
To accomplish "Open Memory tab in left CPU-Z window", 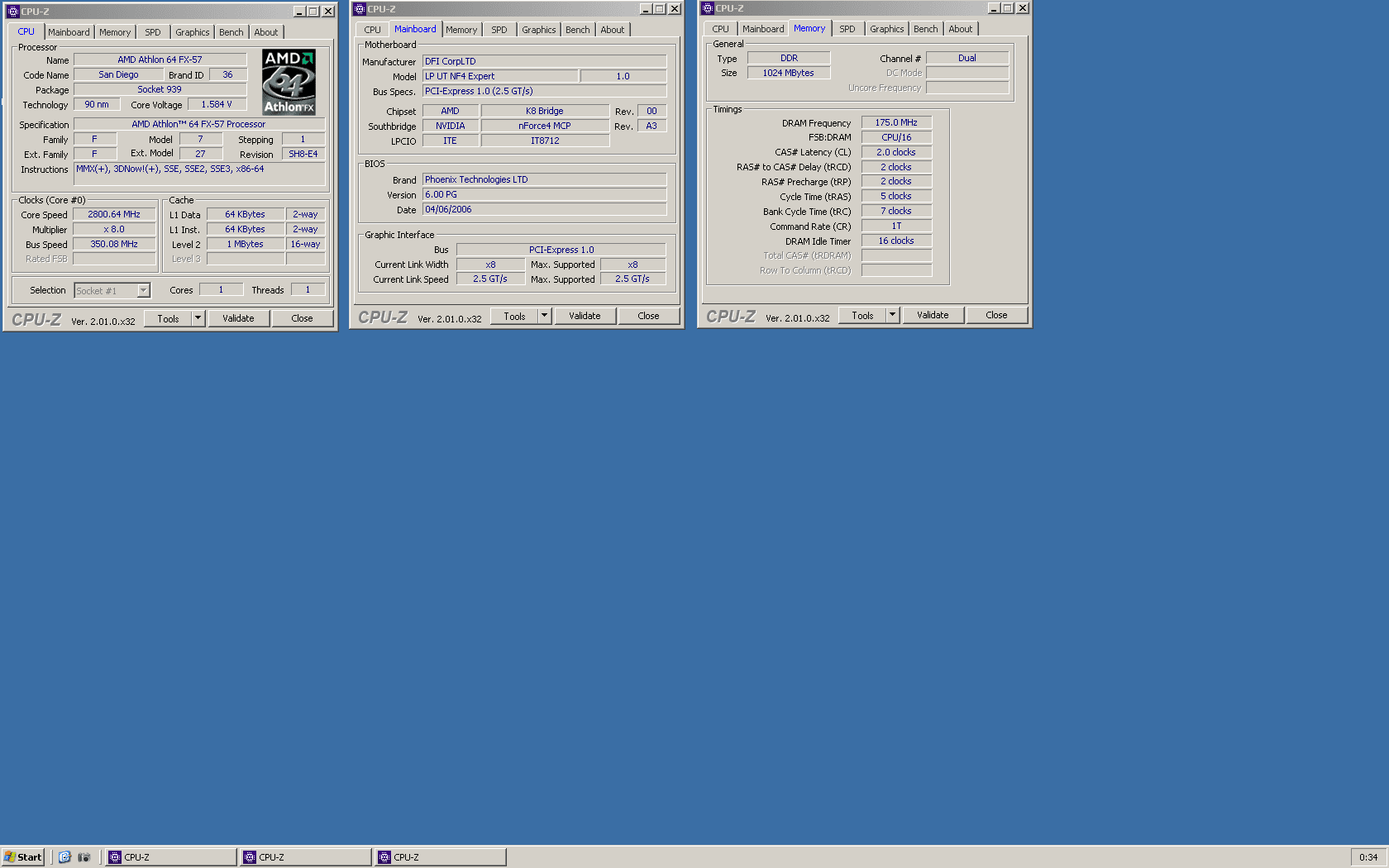I will point(115,32).
